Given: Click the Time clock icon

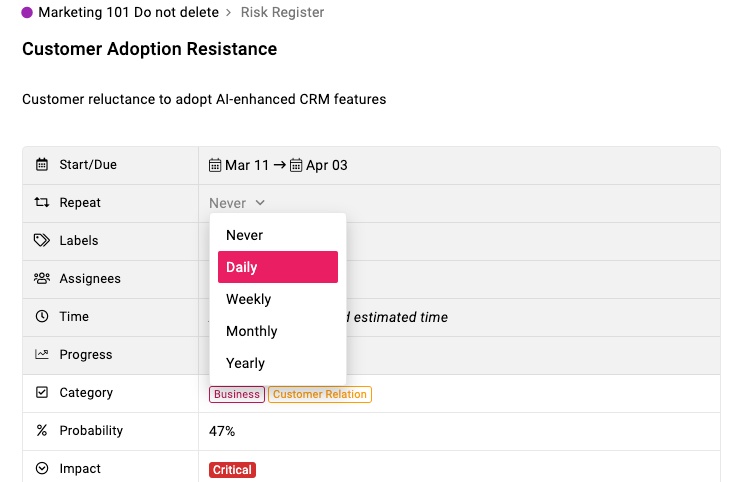Looking at the screenshot, I should point(42,317).
